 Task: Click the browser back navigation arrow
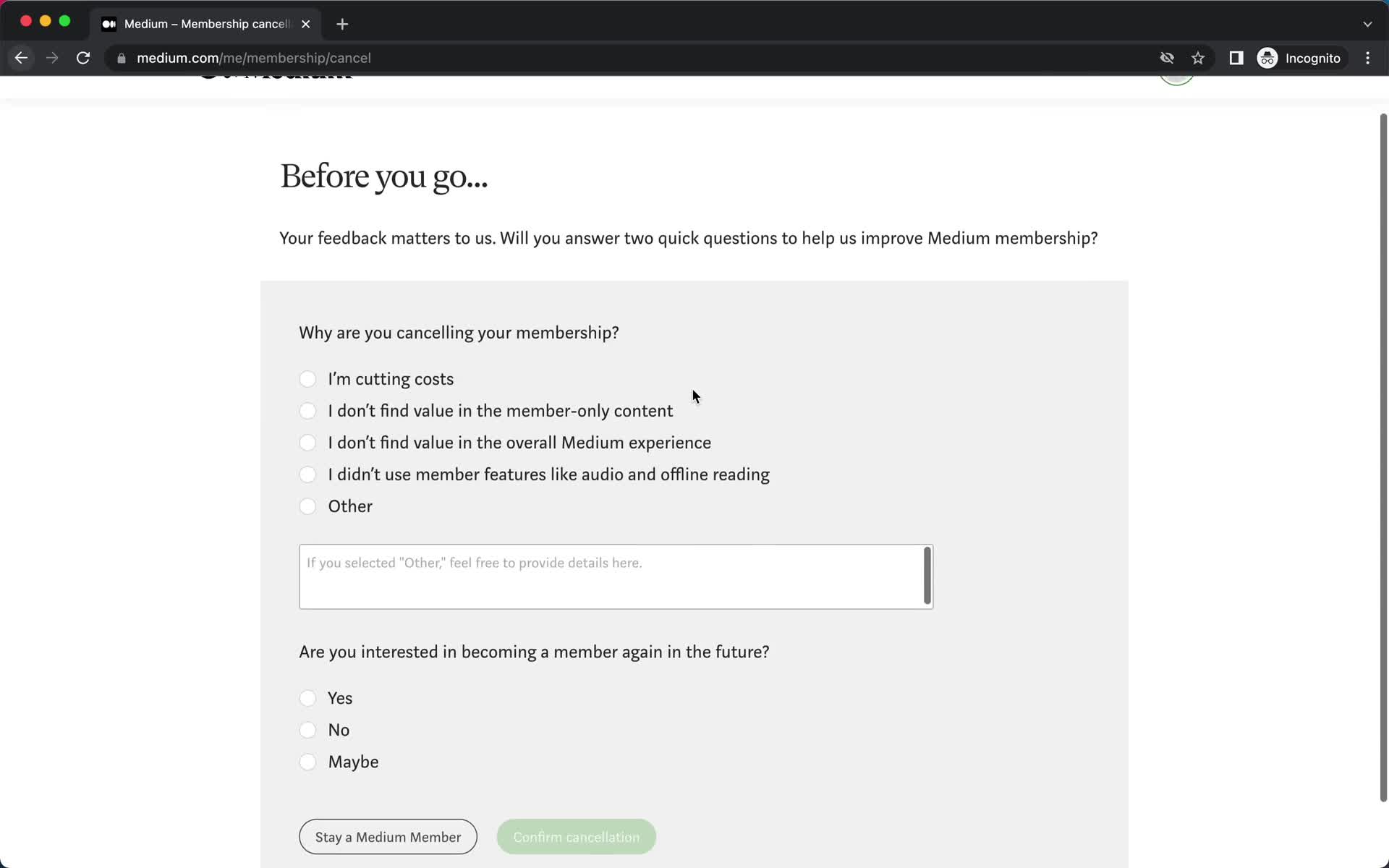(x=22, y=57)
